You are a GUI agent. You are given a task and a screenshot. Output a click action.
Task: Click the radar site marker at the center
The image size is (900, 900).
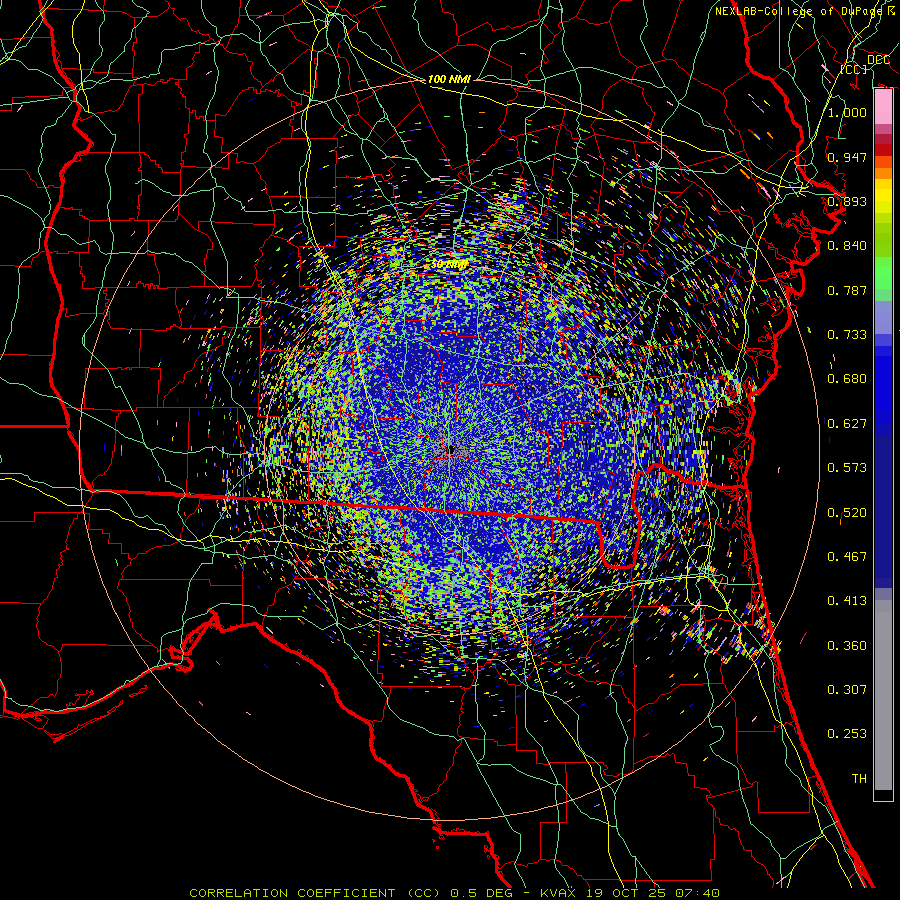click(451, 449)
